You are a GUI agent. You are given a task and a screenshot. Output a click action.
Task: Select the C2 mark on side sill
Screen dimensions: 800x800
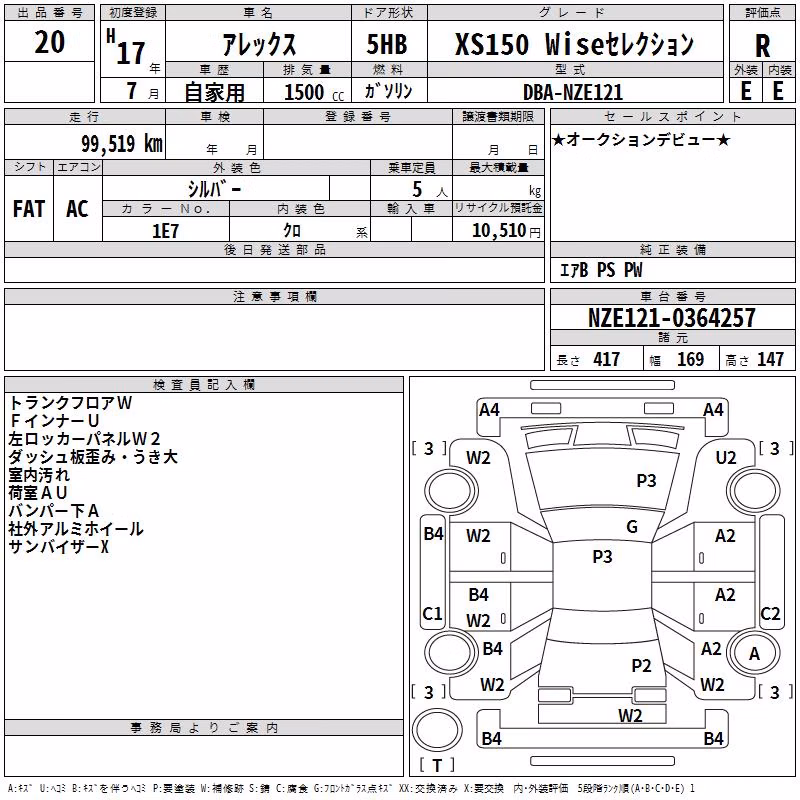(770, 613)
